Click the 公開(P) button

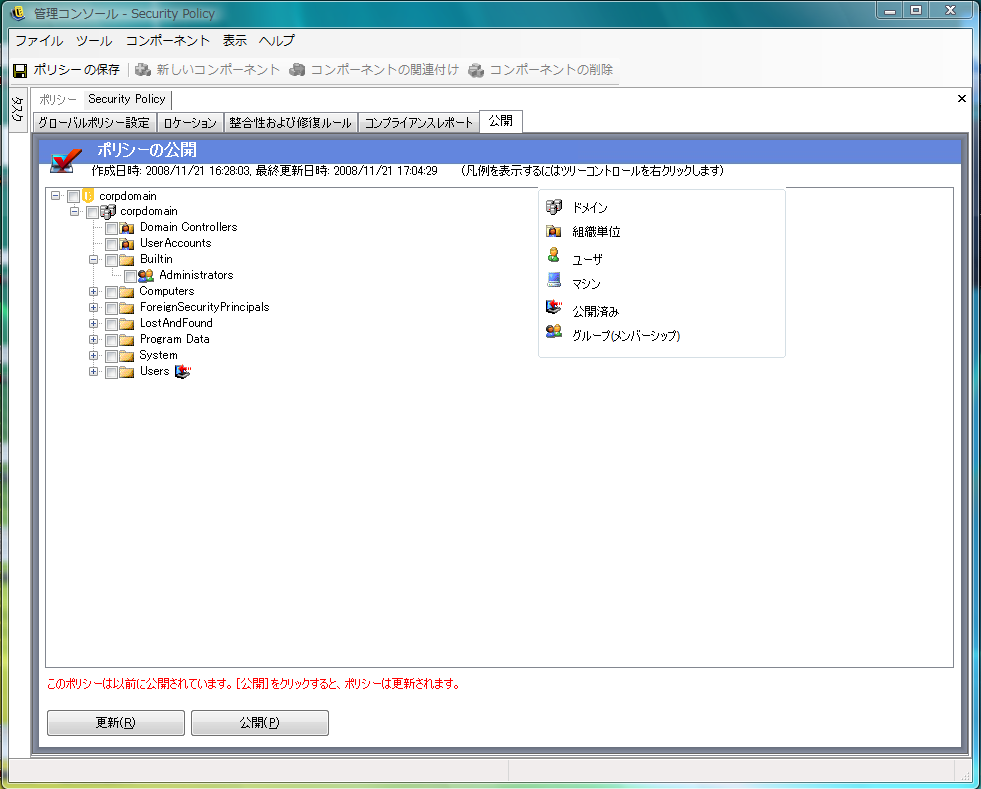point(260,723)
